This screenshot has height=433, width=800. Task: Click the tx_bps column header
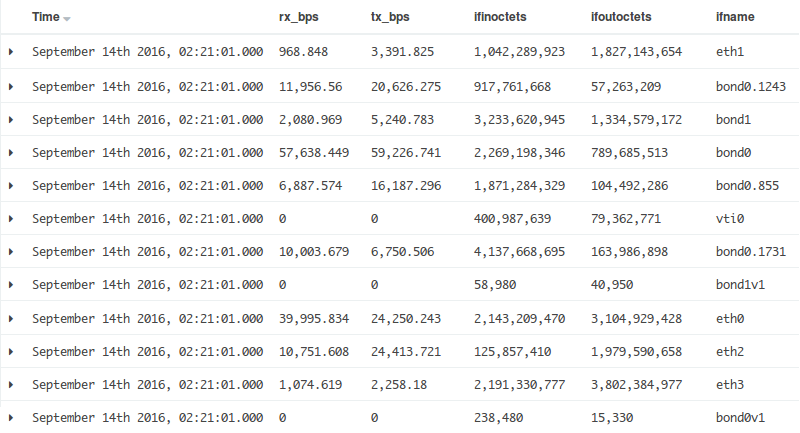pyautogui.click(x=389, y=18)
